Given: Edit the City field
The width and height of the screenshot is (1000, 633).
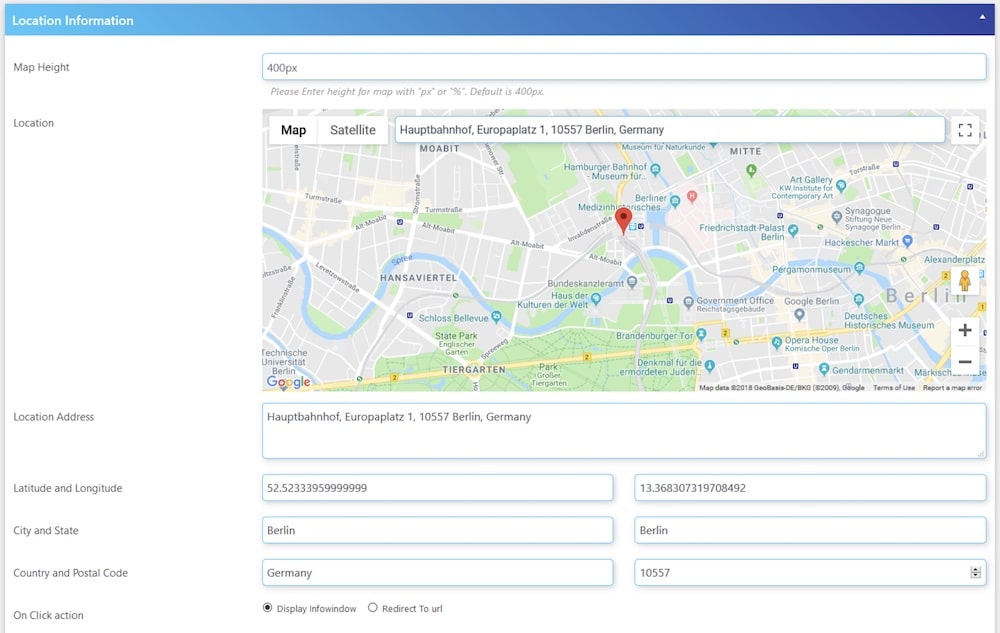Looking at the screenshot, I should tap(438, 530).
